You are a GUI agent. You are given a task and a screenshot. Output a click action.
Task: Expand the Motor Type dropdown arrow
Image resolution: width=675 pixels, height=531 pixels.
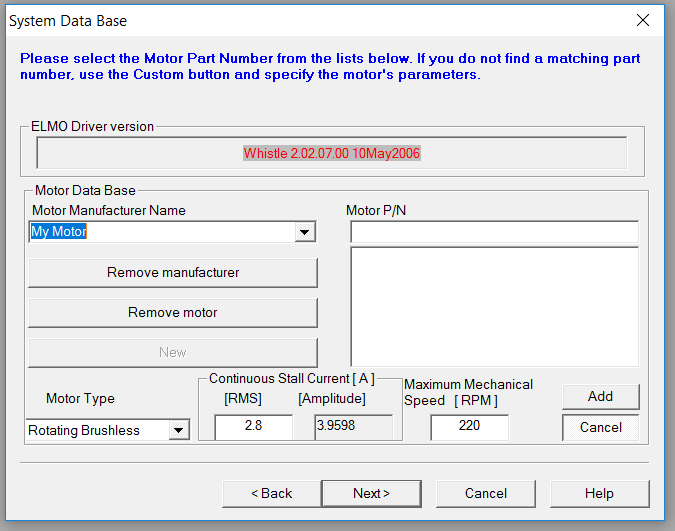pos(179,430)
